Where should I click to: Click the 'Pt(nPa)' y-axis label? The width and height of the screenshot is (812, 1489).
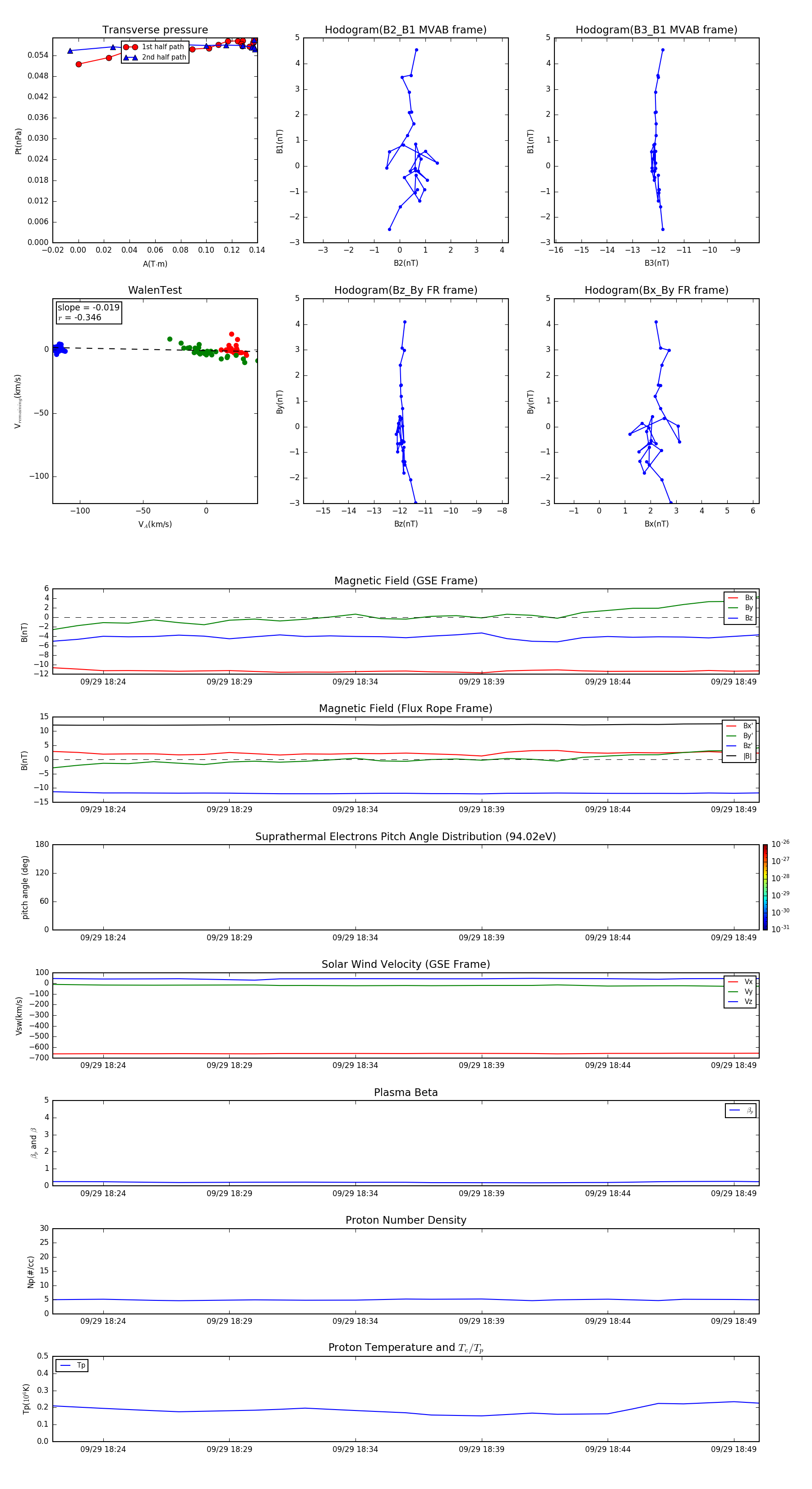[x=18, y=141]
